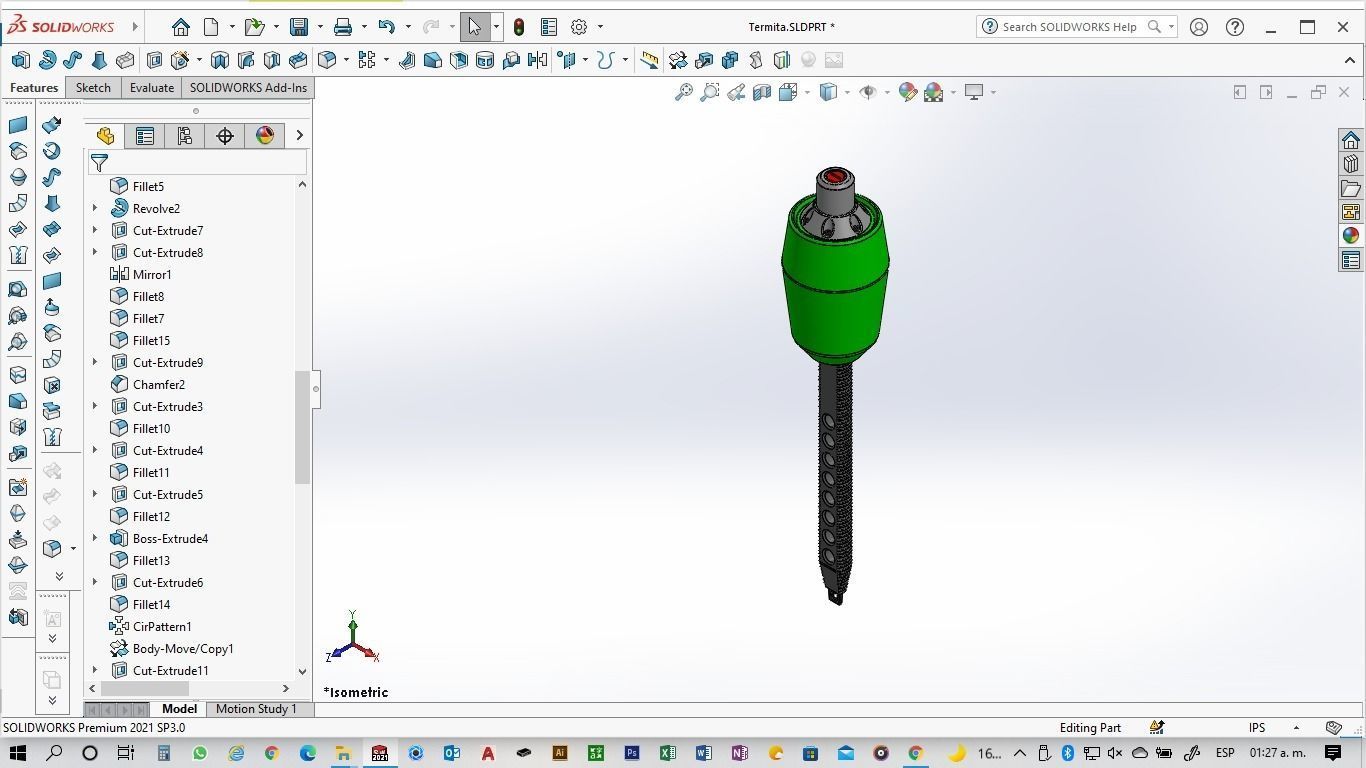The height and width of the screenshot is (768, 1366).
Task: Open the Windows notification center icon
Action: 1333,753
